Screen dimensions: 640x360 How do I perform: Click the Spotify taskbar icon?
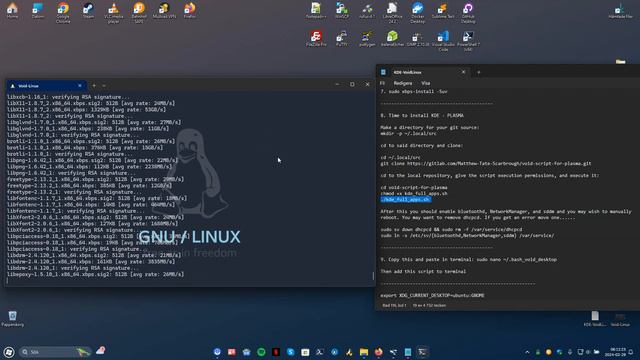261,352
